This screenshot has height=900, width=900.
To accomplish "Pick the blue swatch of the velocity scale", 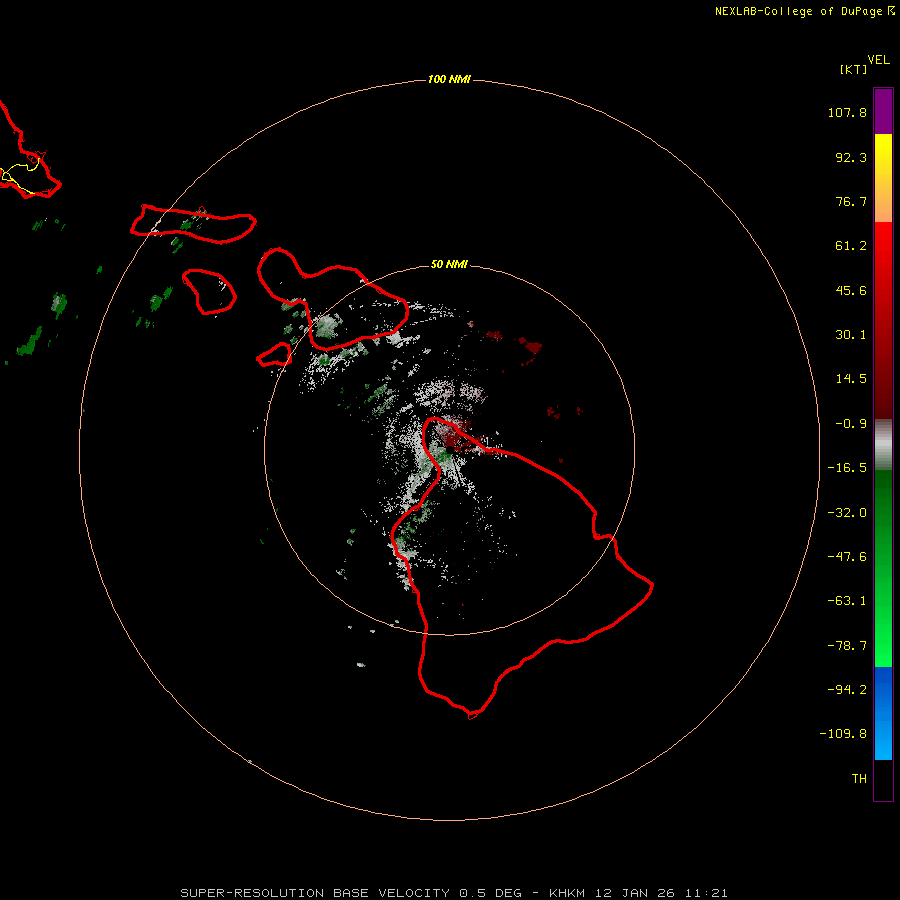I will (883, 713).
